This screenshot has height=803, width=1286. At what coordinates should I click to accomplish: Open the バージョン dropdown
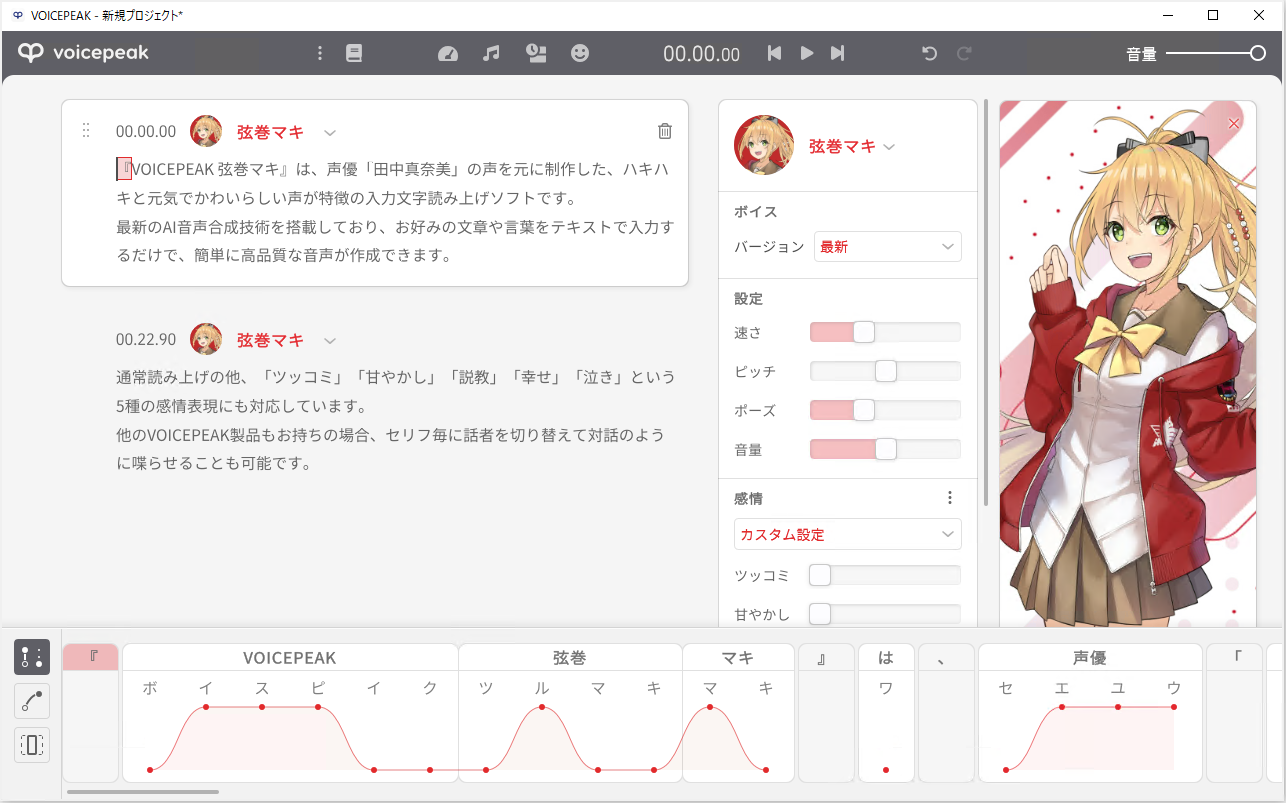887,246
